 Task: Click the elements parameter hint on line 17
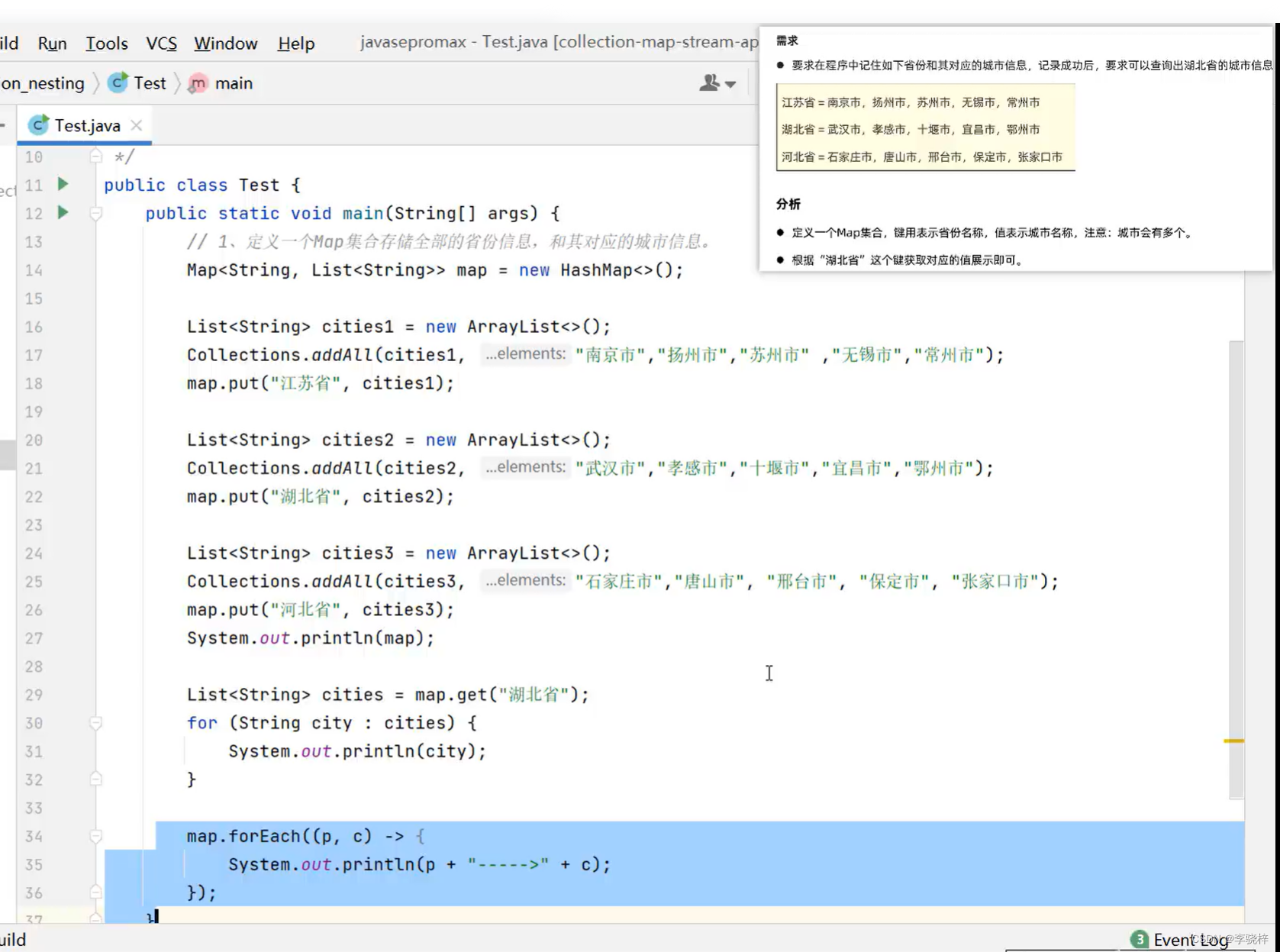pos(526,354)
